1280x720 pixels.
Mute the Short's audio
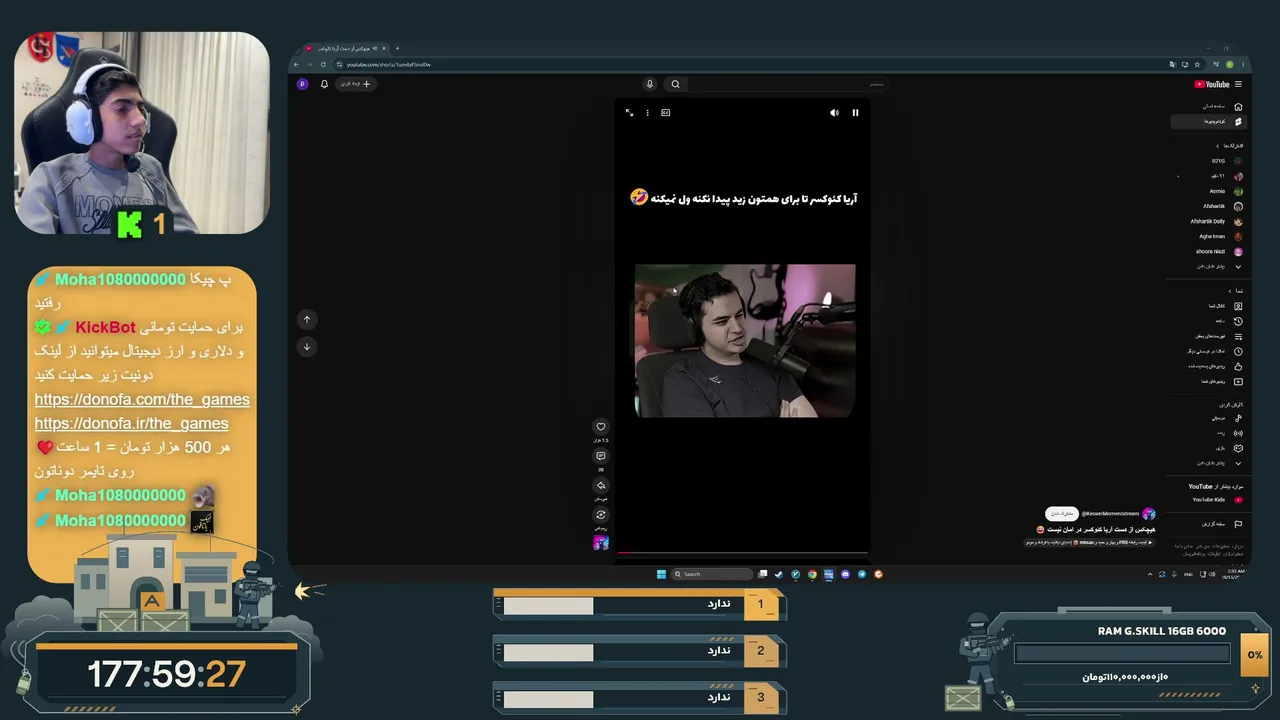coord(834,113)
